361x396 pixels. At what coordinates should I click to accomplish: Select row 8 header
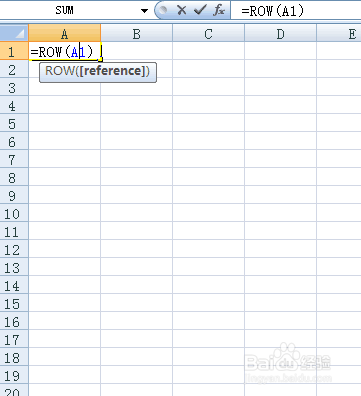click(14, 177)
